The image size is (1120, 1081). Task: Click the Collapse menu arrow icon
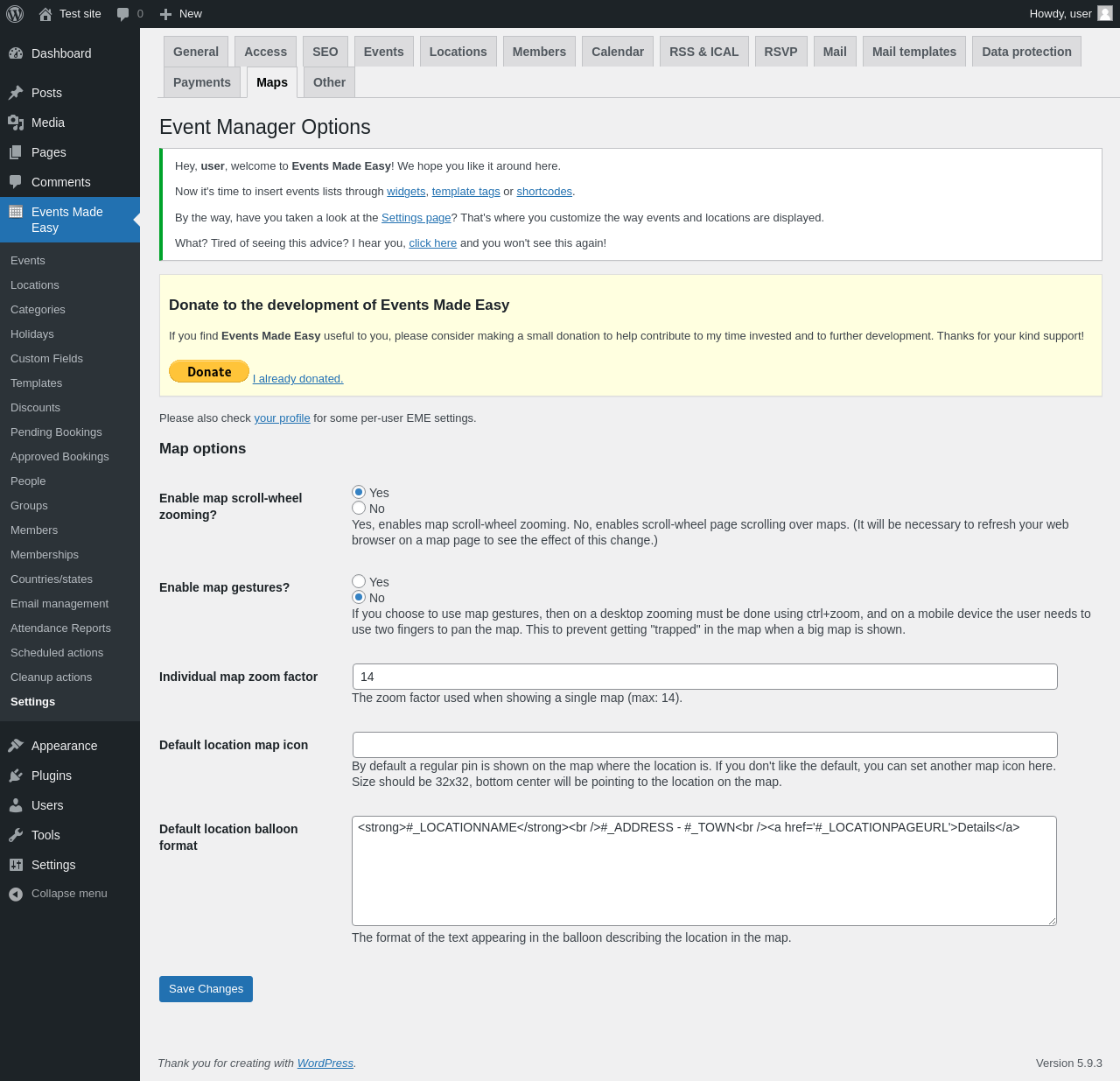pyautogui.click(x=16, y=894)
